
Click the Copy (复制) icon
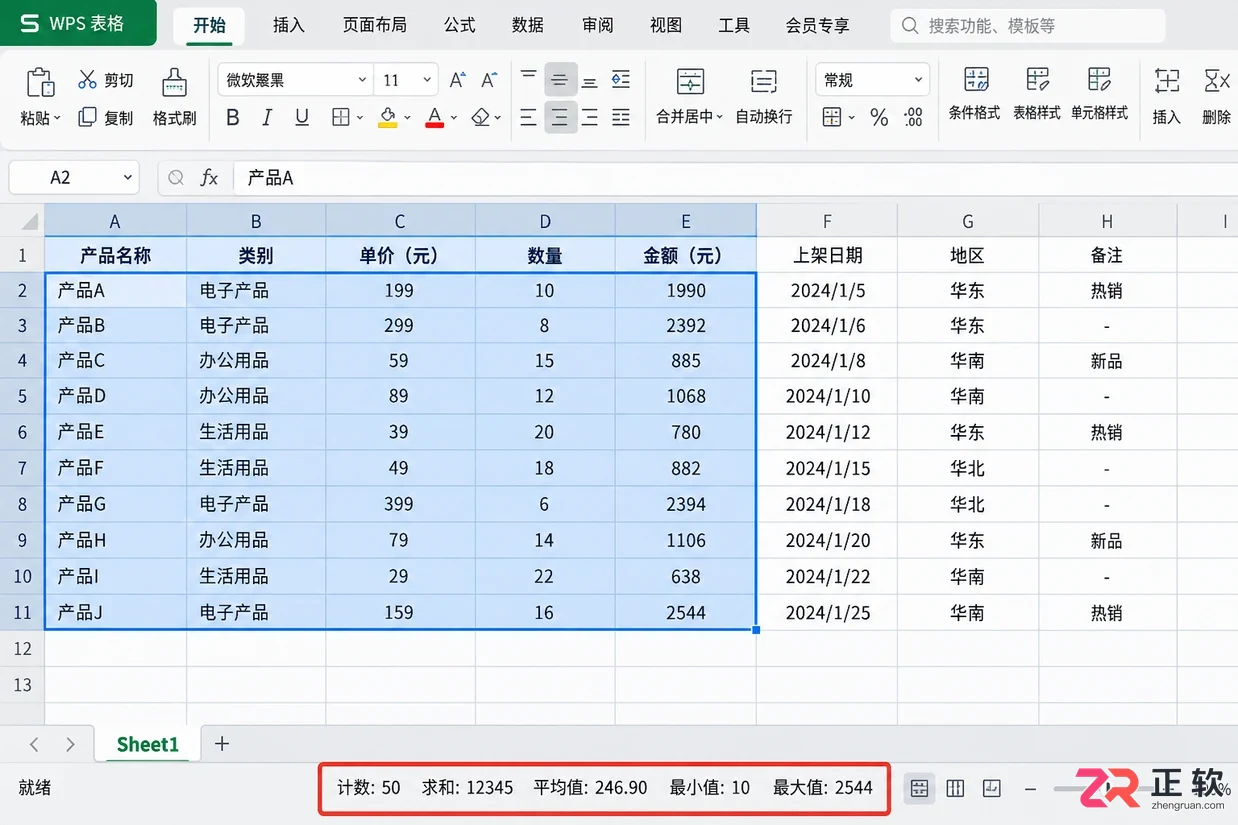(x=87, y=117)
